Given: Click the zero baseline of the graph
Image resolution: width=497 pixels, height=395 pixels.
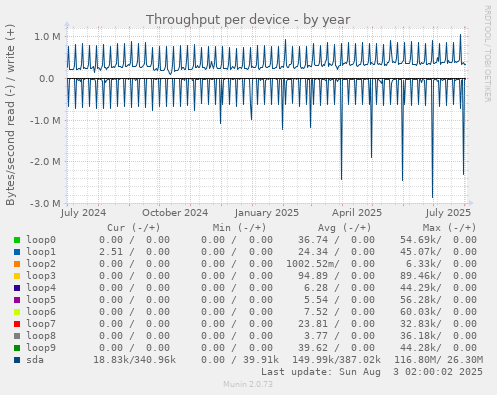Looking at the screenshot, I should pos(266,79).
